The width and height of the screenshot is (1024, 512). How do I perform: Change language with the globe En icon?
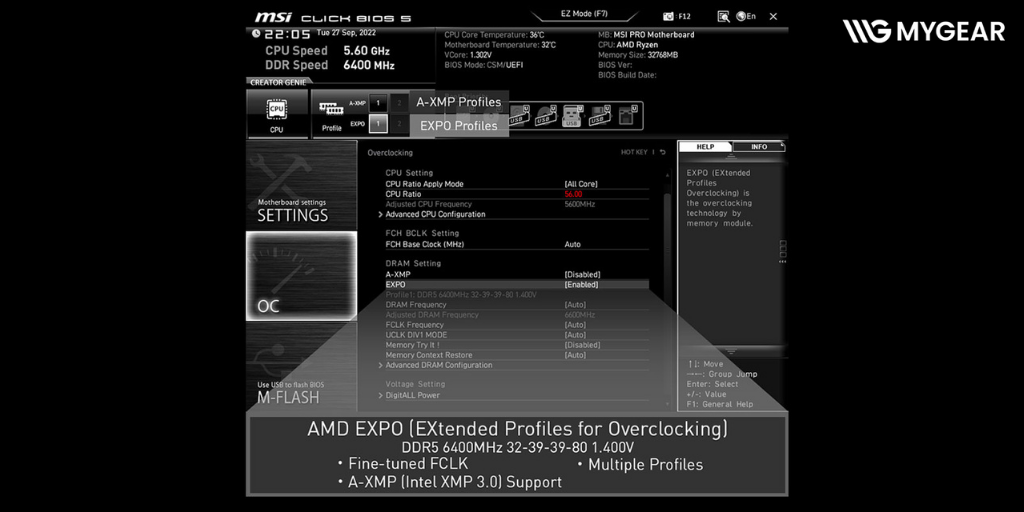[746, 16]
